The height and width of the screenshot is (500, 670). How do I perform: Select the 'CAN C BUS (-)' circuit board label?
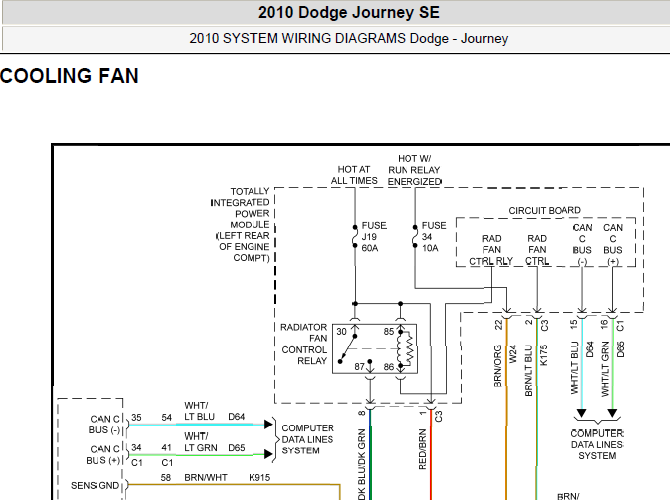[582, 244]
